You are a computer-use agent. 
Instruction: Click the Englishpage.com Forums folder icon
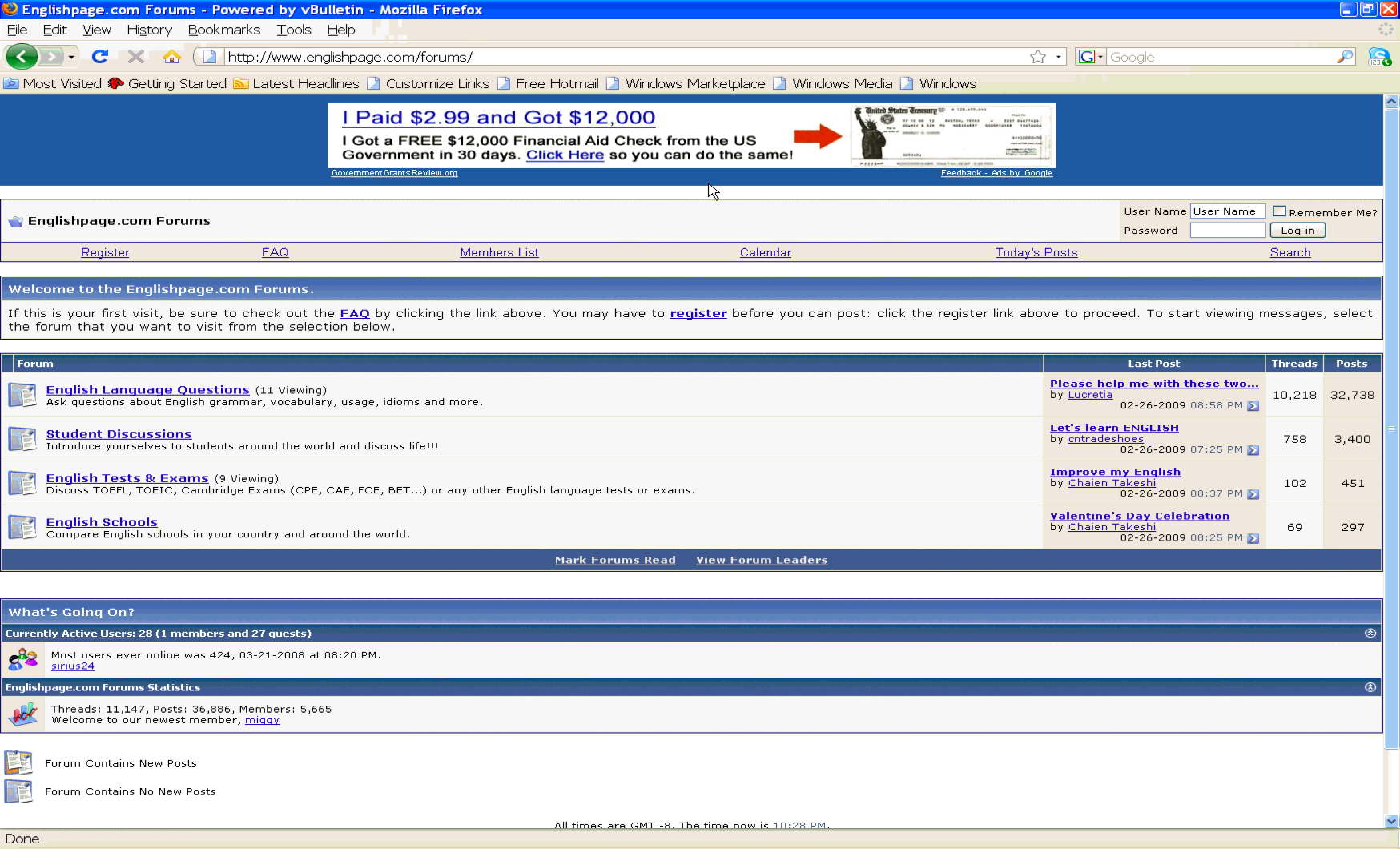(x=15, y=222)
